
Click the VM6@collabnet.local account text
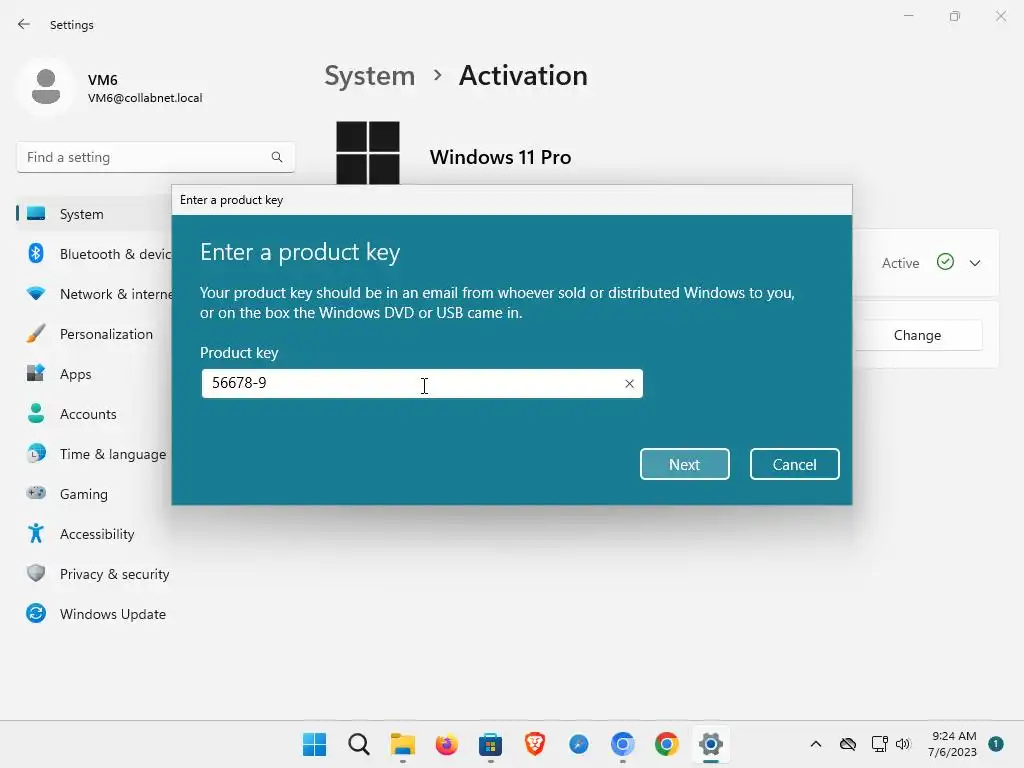tap(145, 98)
